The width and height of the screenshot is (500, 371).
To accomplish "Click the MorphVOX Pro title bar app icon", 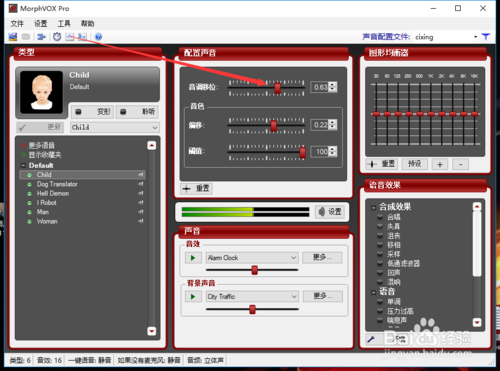I will (13, 8).
